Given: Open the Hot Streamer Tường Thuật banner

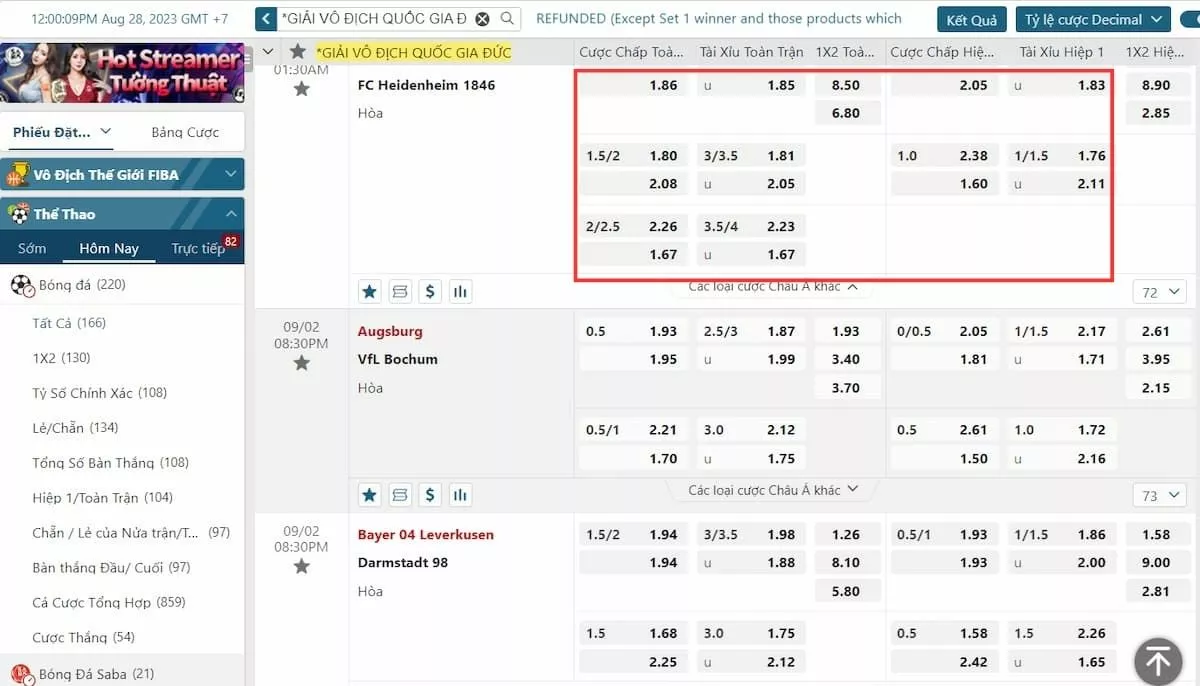Looking at the screenshot, I should coord(122,73).
